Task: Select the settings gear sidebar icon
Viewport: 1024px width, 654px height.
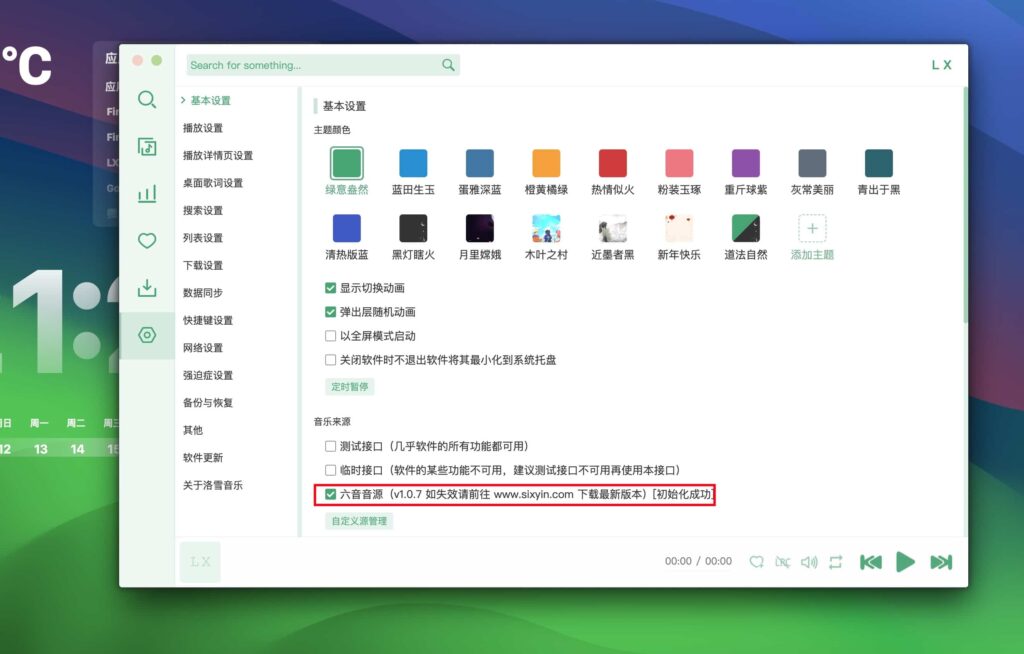Action: [x=147, y=334]
